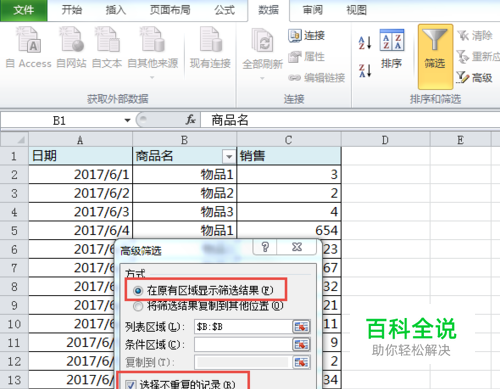500x389 pixels.
Task: Click cell 2017/6/3
Action: click(80, 212)
